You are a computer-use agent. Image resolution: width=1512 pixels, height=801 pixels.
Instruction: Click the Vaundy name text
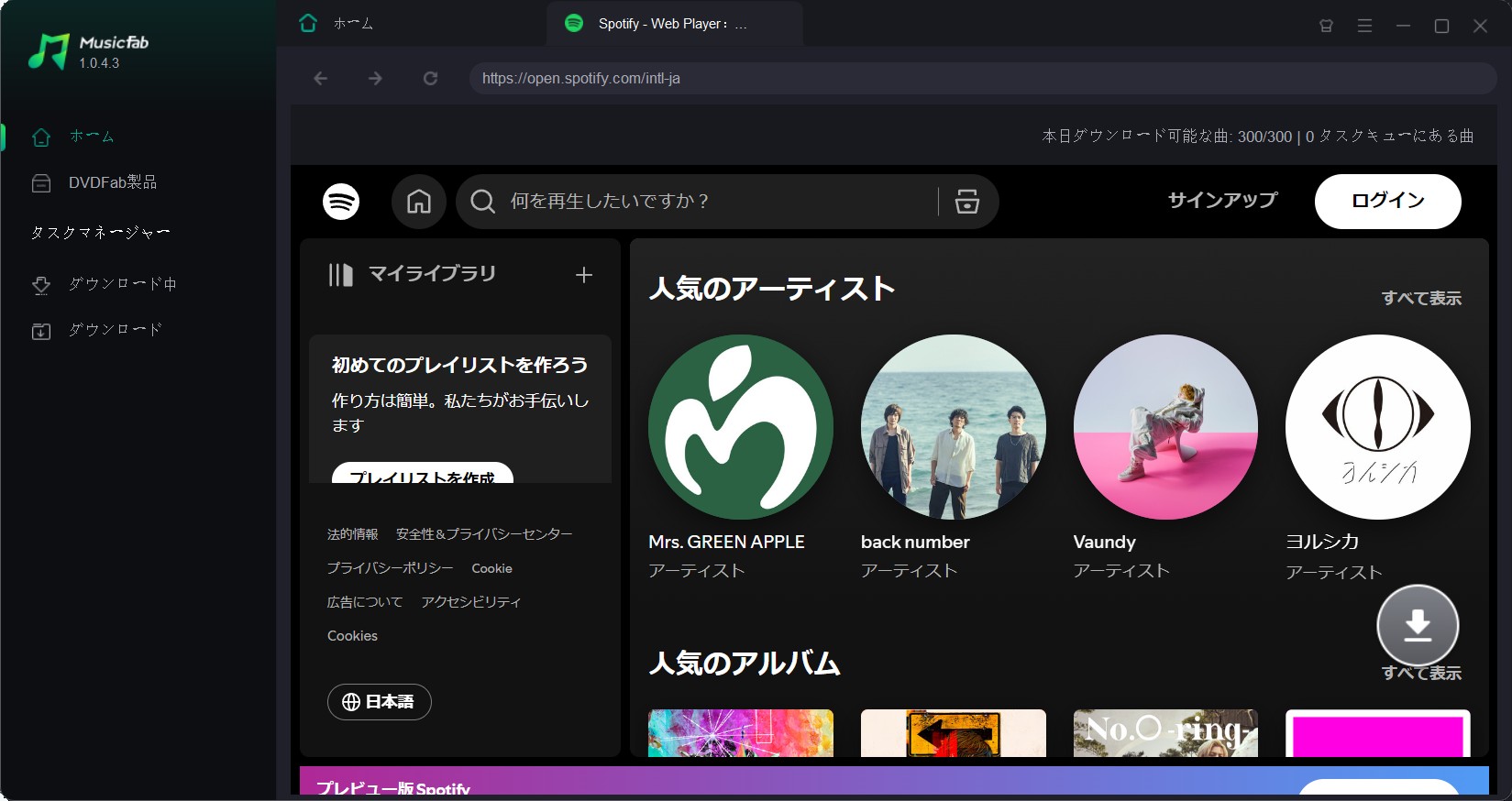pos(1104,542)
